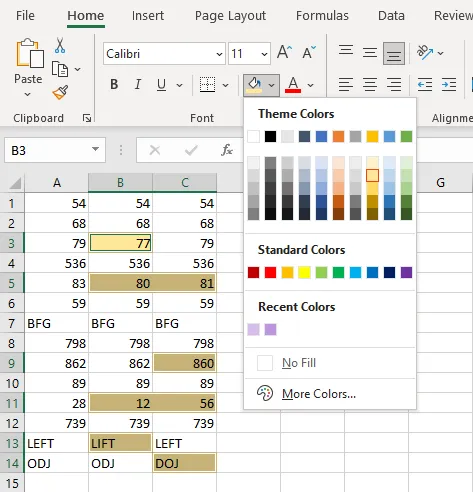Center text horizontally in ribbon

click(x=370, y=85)
